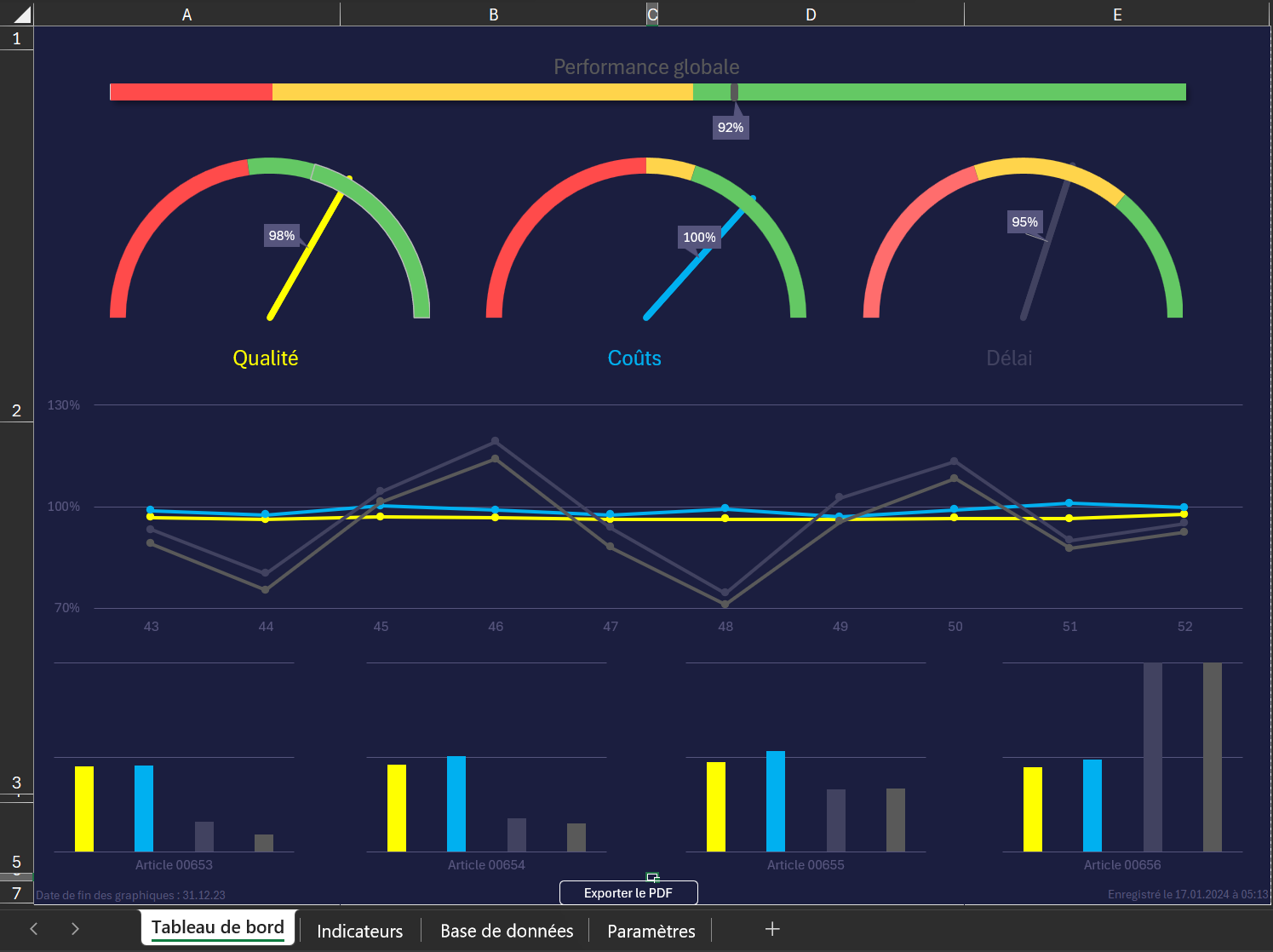Click the 92% marker on the performance bar
The height and width of the screenshot is (952, 1273).
click(731, 126)
